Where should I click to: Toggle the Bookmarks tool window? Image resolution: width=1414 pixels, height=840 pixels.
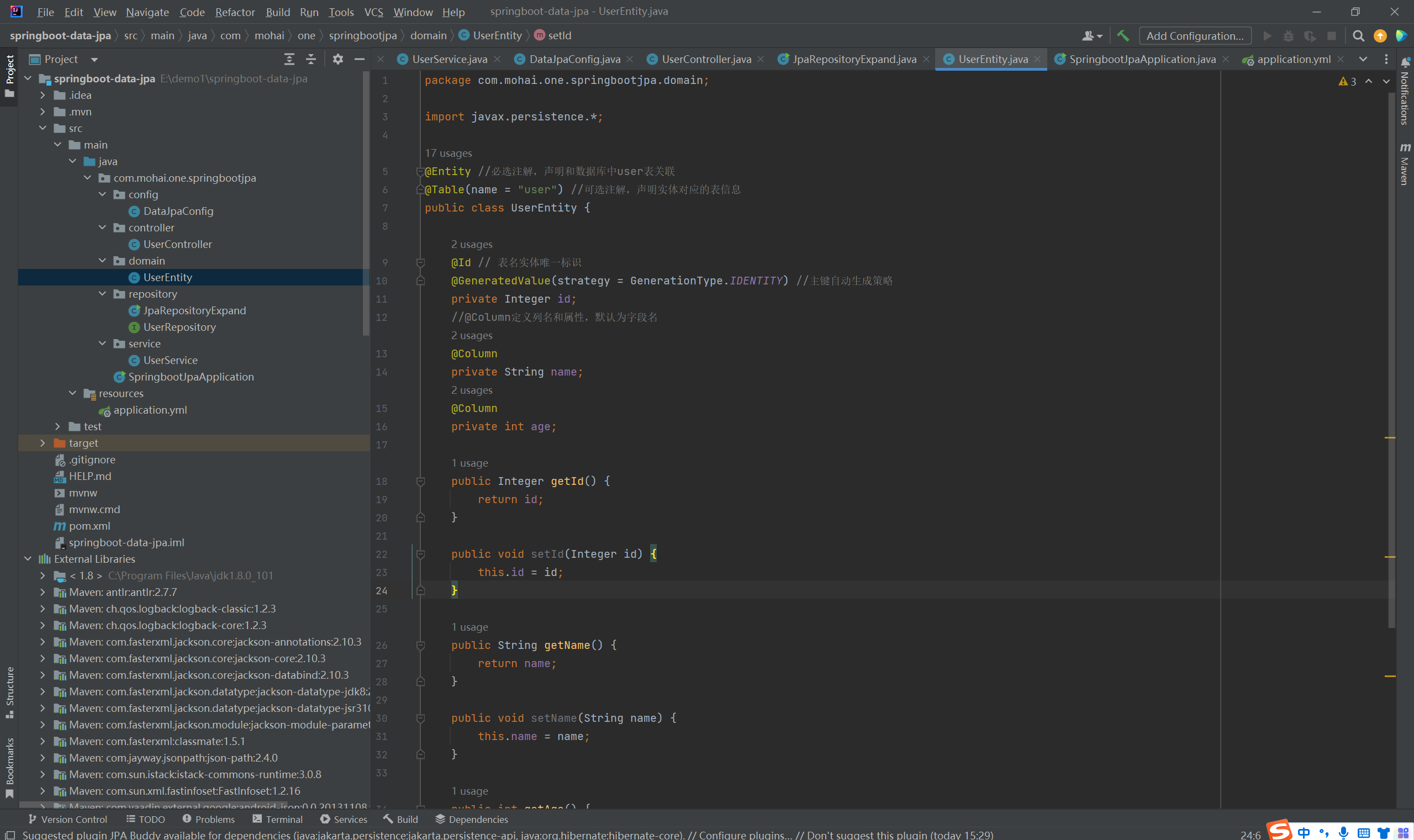9,766
